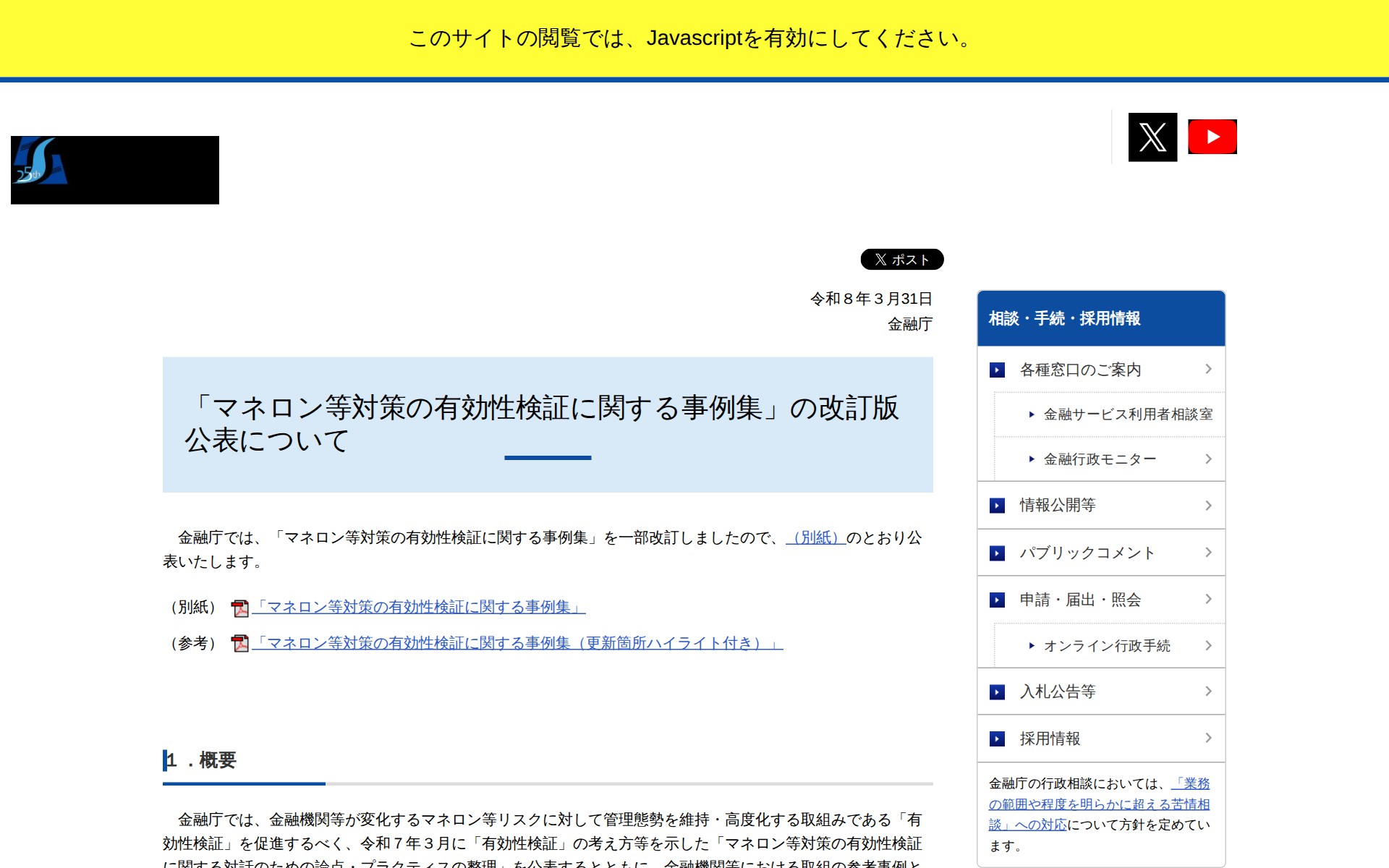This screenshot has width=1389, height=868.
Task: Open the YouTube channel icon
Action: click(x=1212, y=137)
